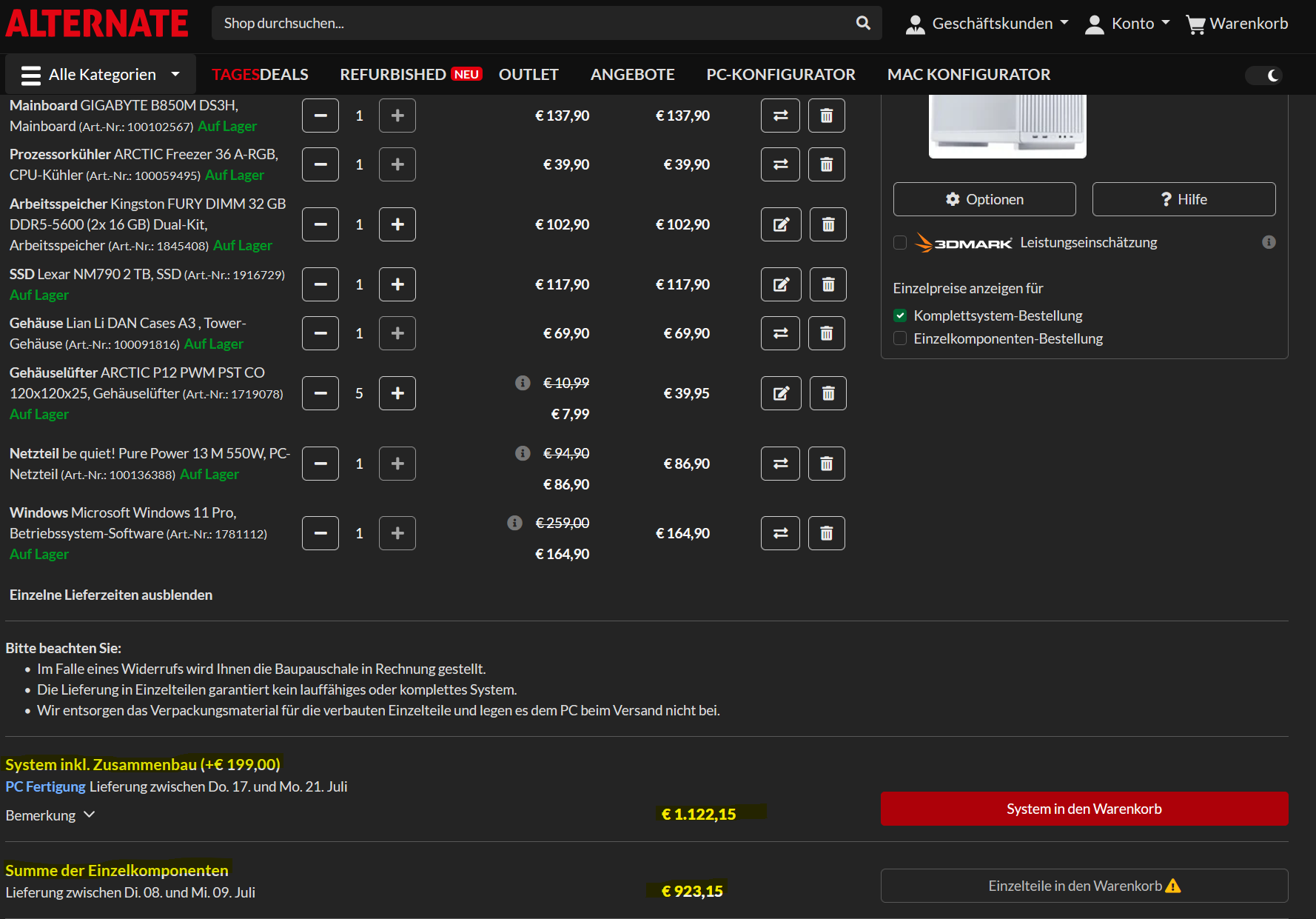Edit the ARCTIC P12 Gehäuselüfter entry
This screenshot has width=1316, height=919.
781,393
